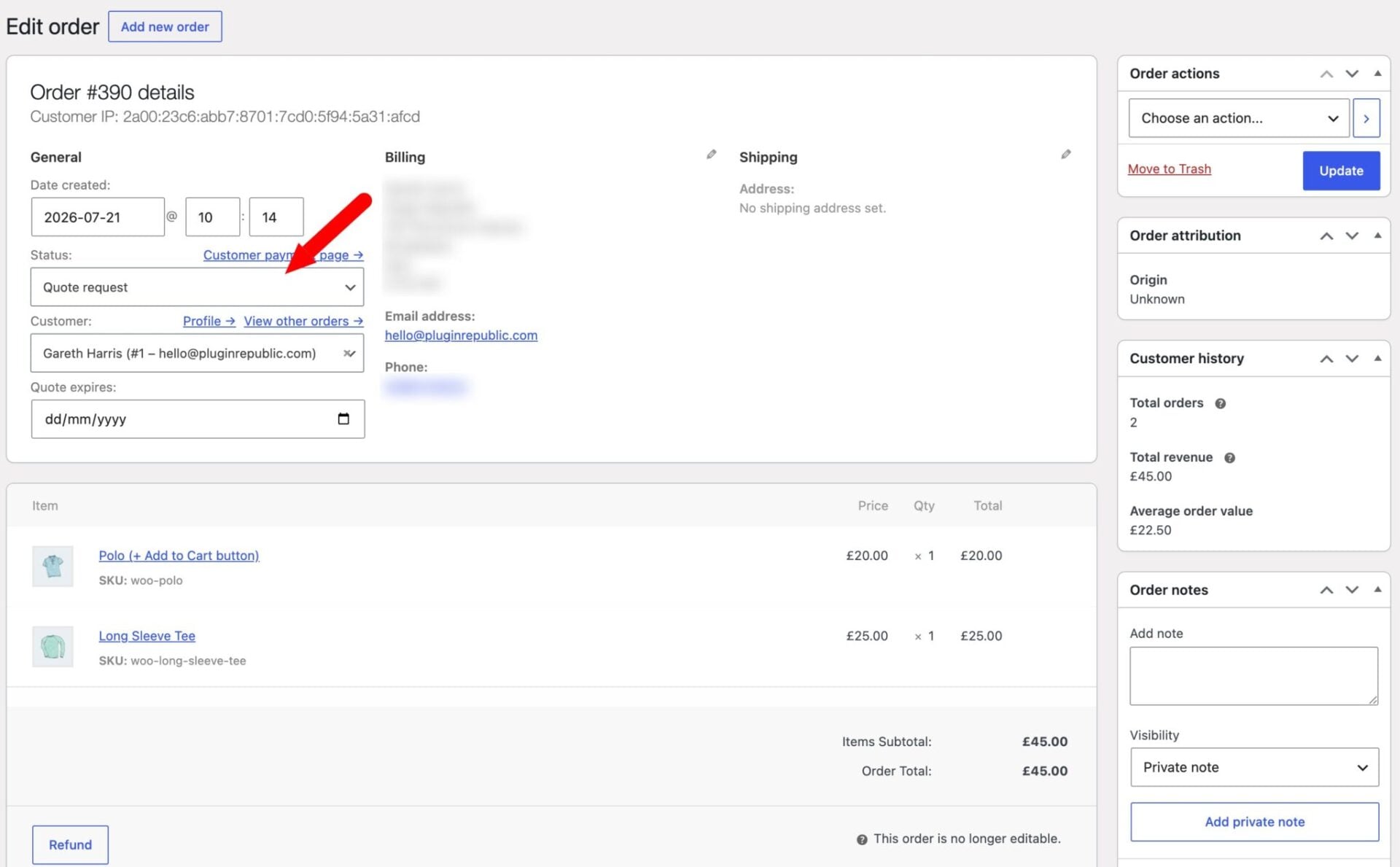Screen dimensions: 1400x867
Task: Click in the Add note text area
Action: tap(1253, 676)
